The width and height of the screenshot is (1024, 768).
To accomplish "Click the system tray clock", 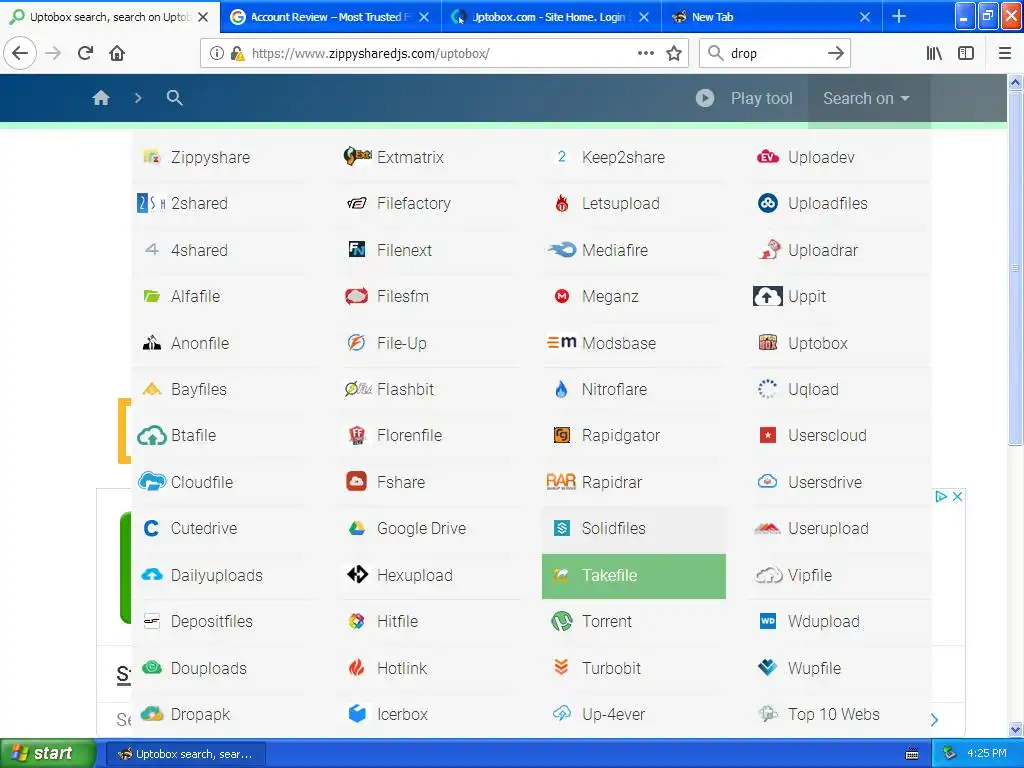I will coord(987,753).
